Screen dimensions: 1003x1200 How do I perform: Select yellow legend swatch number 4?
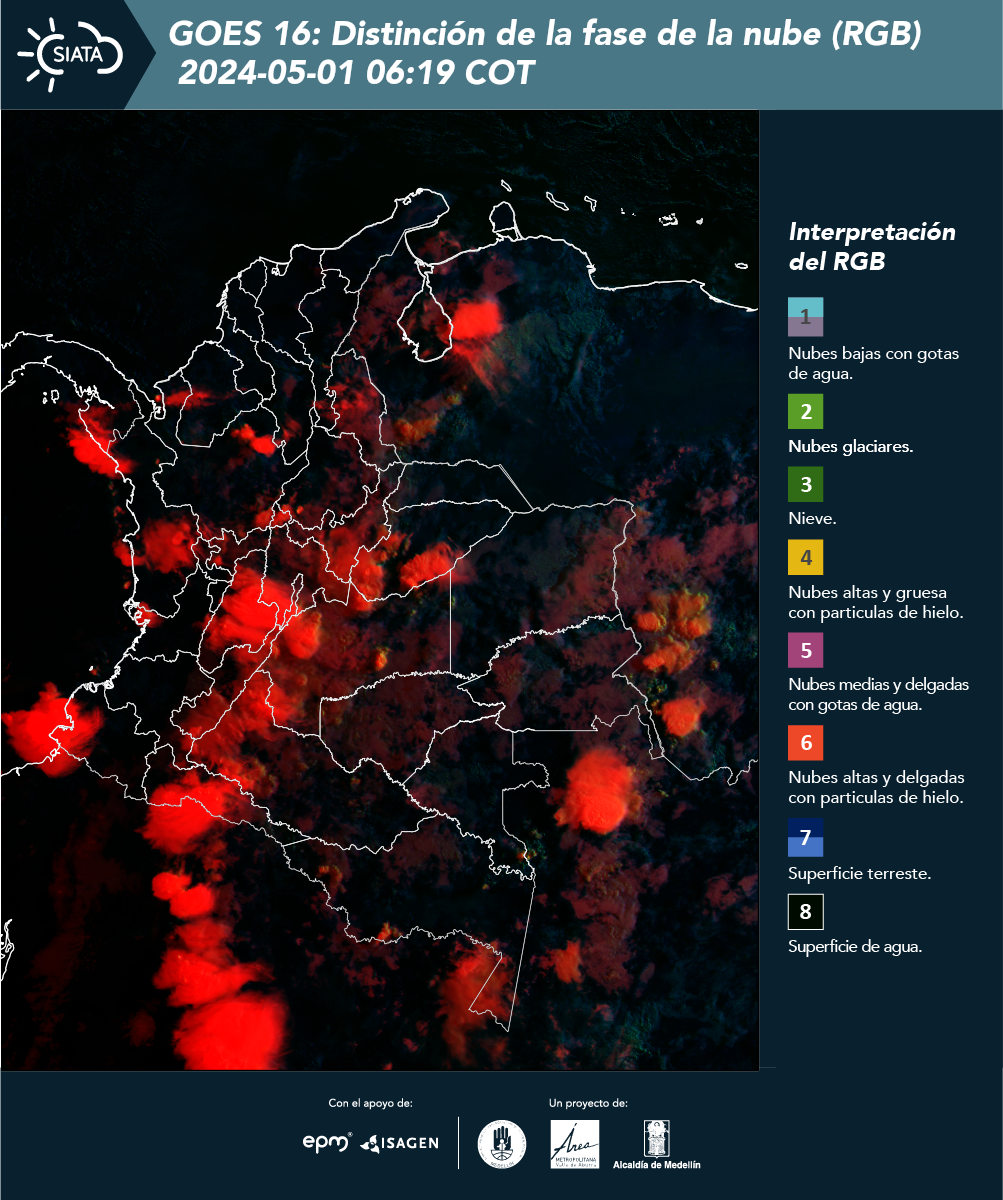[806, 557]
